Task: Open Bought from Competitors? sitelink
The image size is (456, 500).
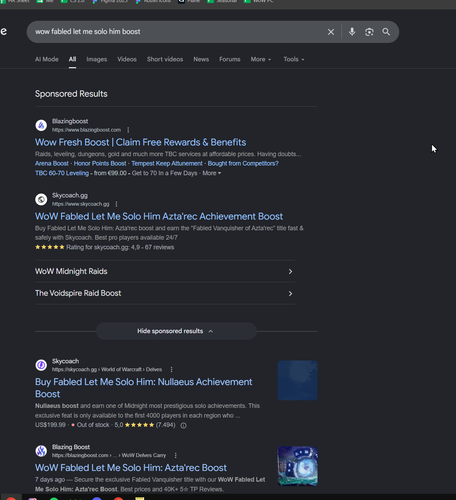Action: click(x=243, y=164)
